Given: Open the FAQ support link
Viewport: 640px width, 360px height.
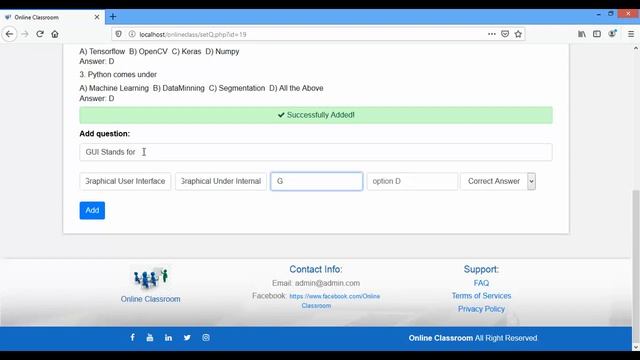Looking at the screenshot, I should (481, 283).
